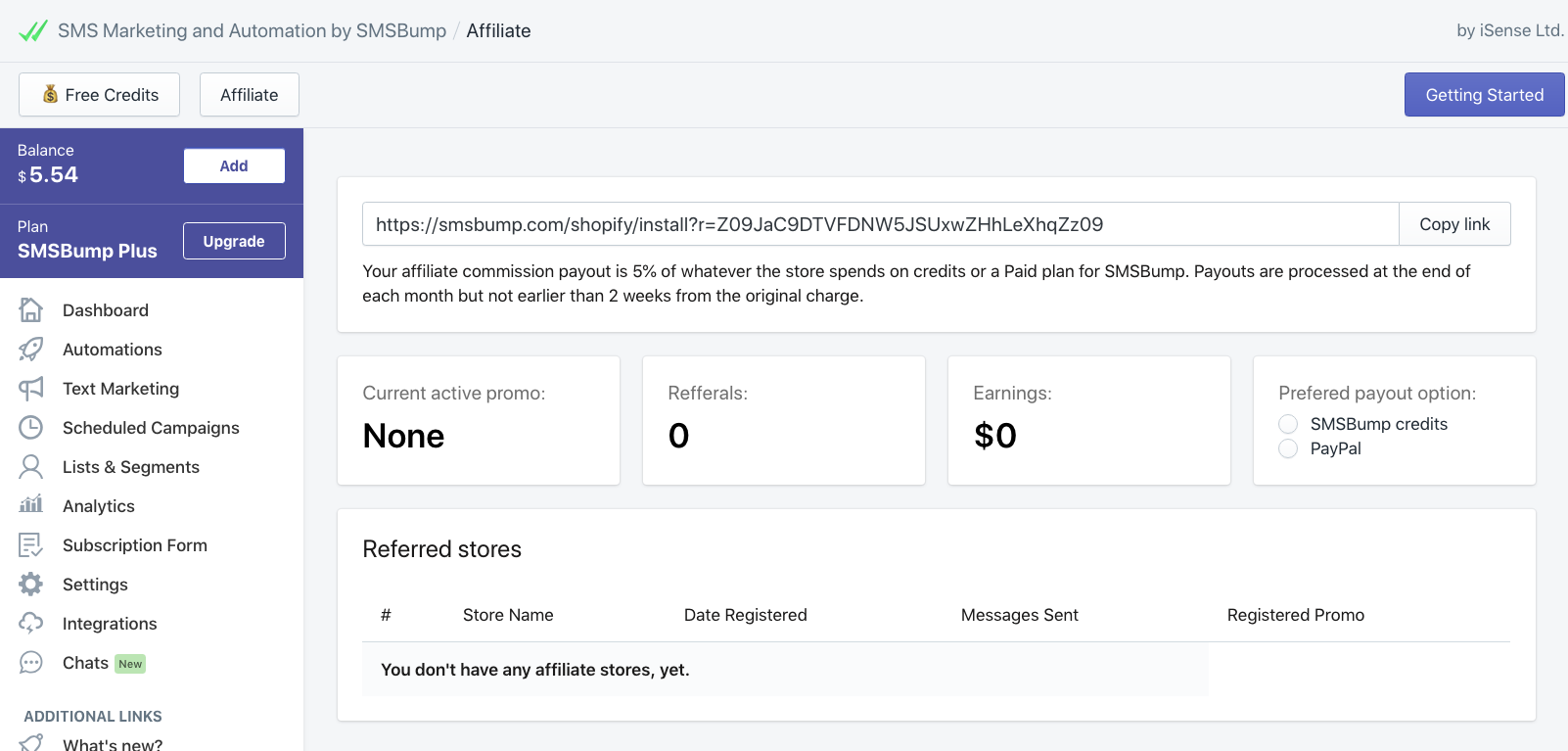
Task: Click the SMSBump Plus plan name
Action: click(87, 251)
